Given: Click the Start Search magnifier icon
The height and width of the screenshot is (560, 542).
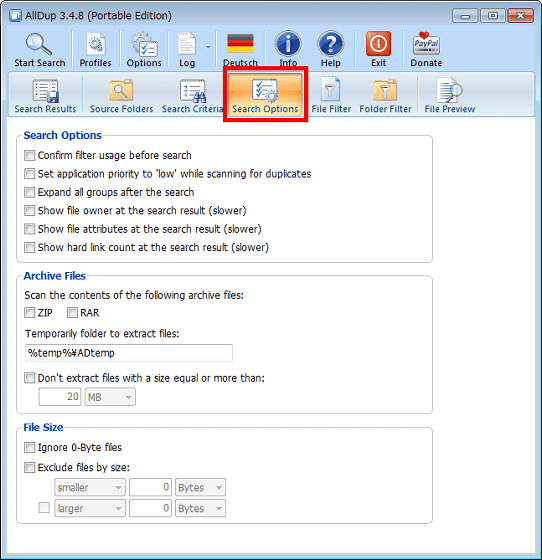Looking at the screenshot, I should point(39,44).
